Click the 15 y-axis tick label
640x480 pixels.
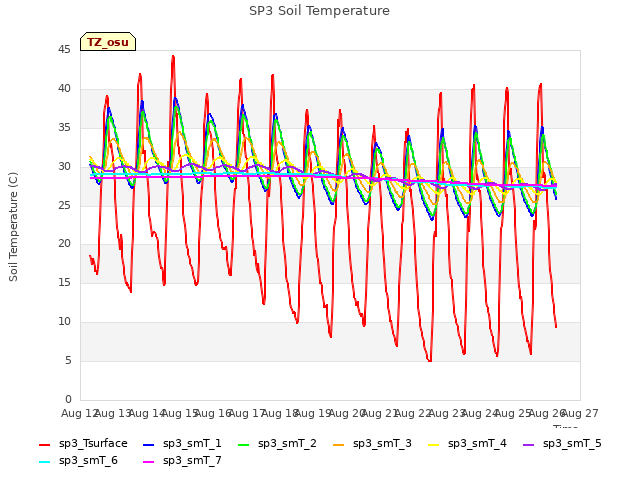[64, 282]
